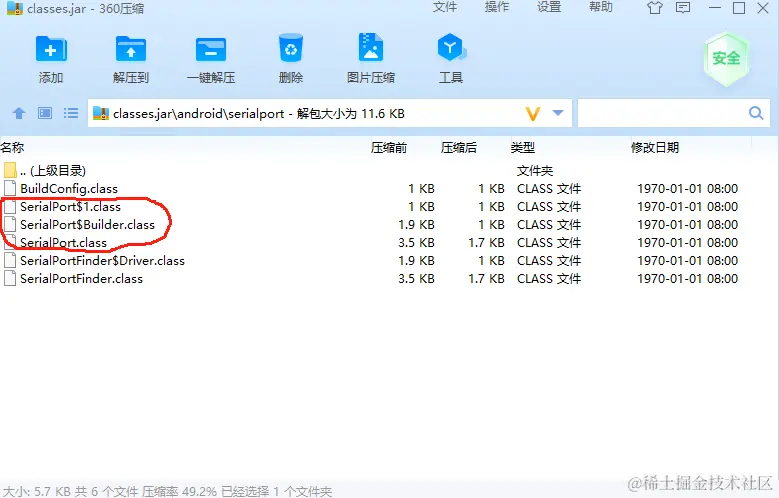Image resolution: width=779 pixels, height=498 pixels.
Task: Go up one directory with the arrow
Action: [19, 113]
